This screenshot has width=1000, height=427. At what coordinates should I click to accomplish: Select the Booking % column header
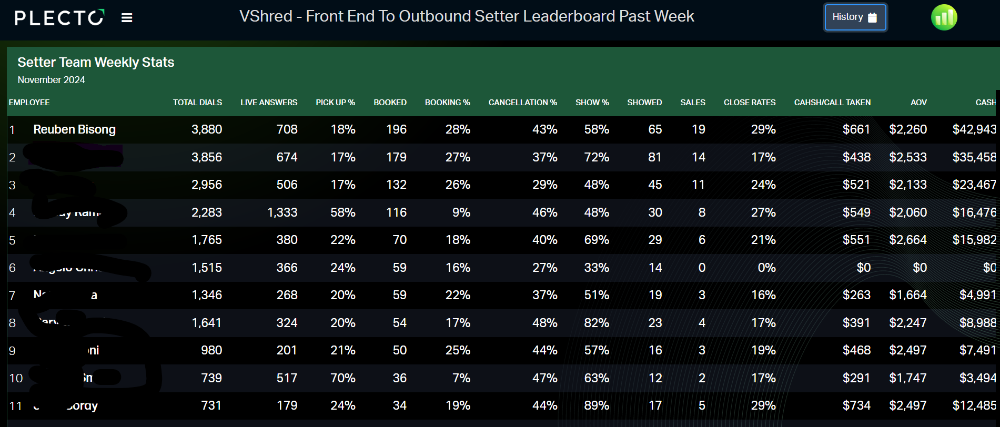coord(447,102)
